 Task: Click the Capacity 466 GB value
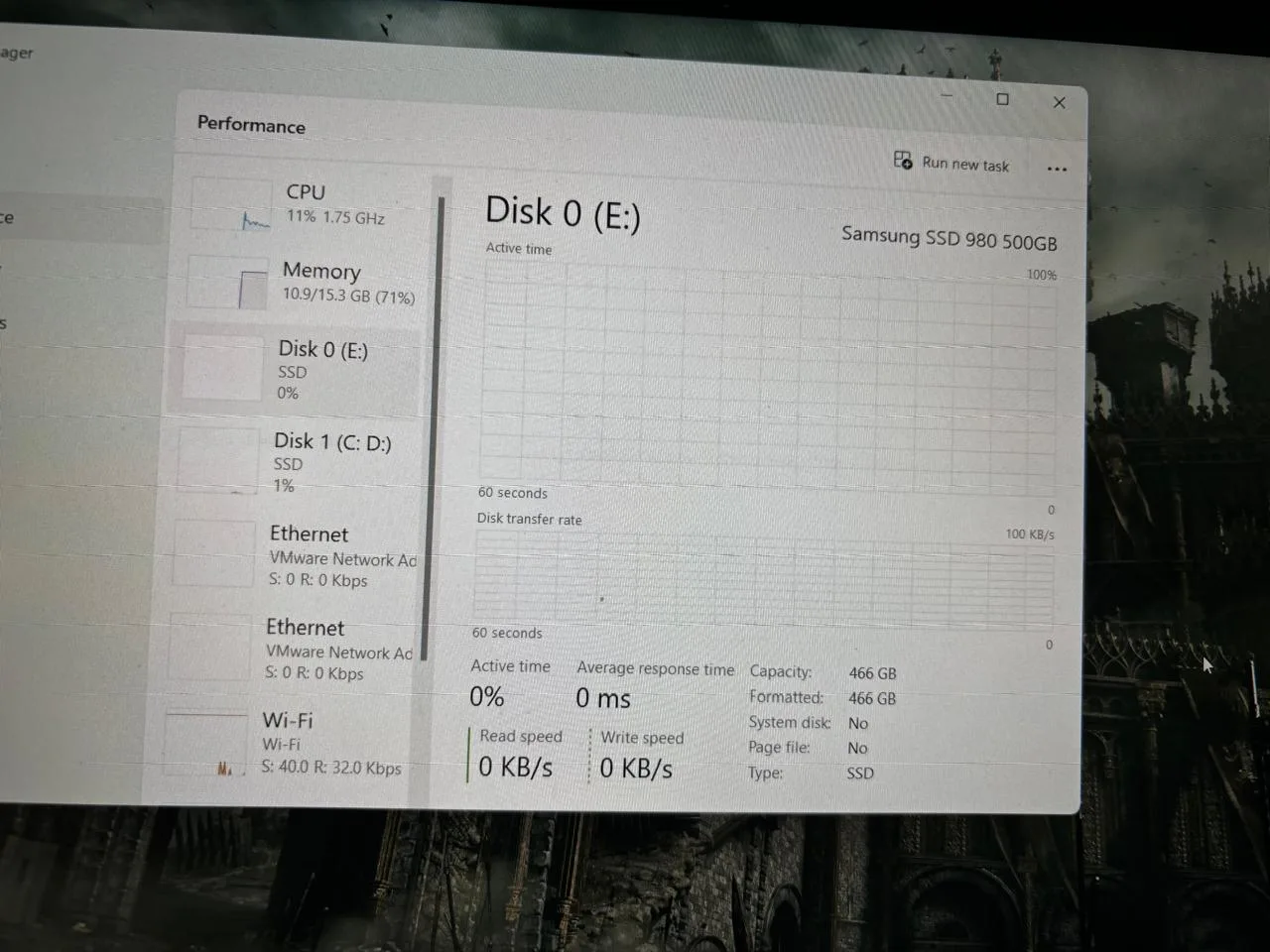(x=872, y=673)
